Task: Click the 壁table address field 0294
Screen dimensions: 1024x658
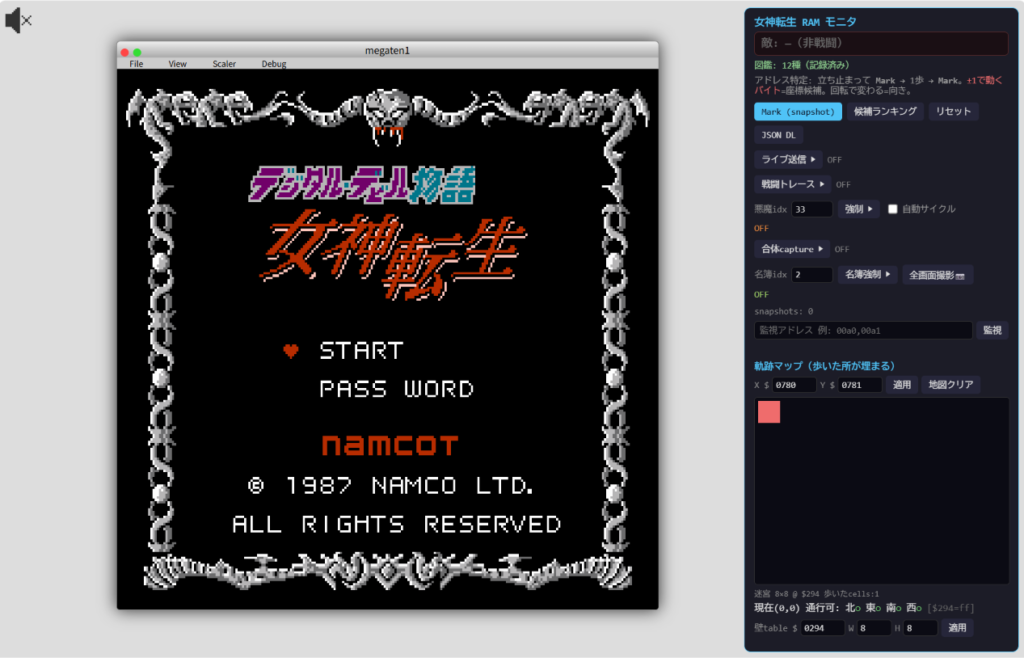Action: click(822, 628)
